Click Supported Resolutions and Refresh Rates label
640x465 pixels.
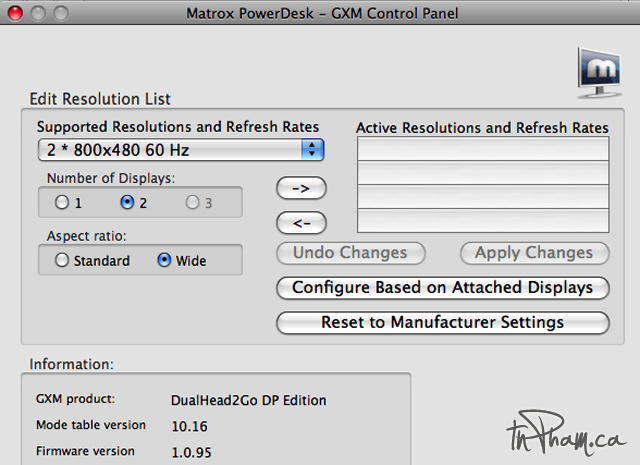(178, 127)
